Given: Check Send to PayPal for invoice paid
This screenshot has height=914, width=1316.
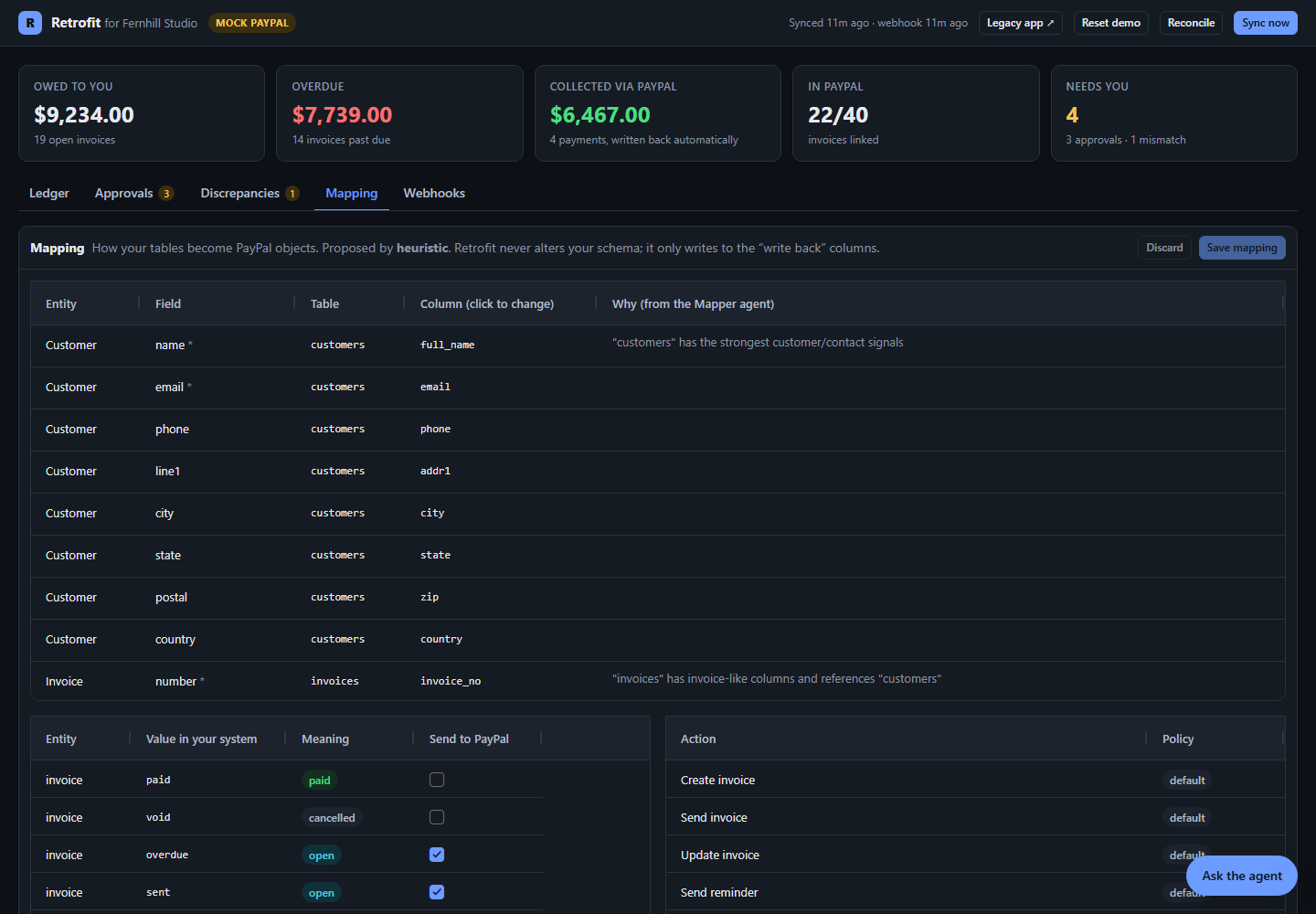Looking at the screenshot, I should 437,780.
